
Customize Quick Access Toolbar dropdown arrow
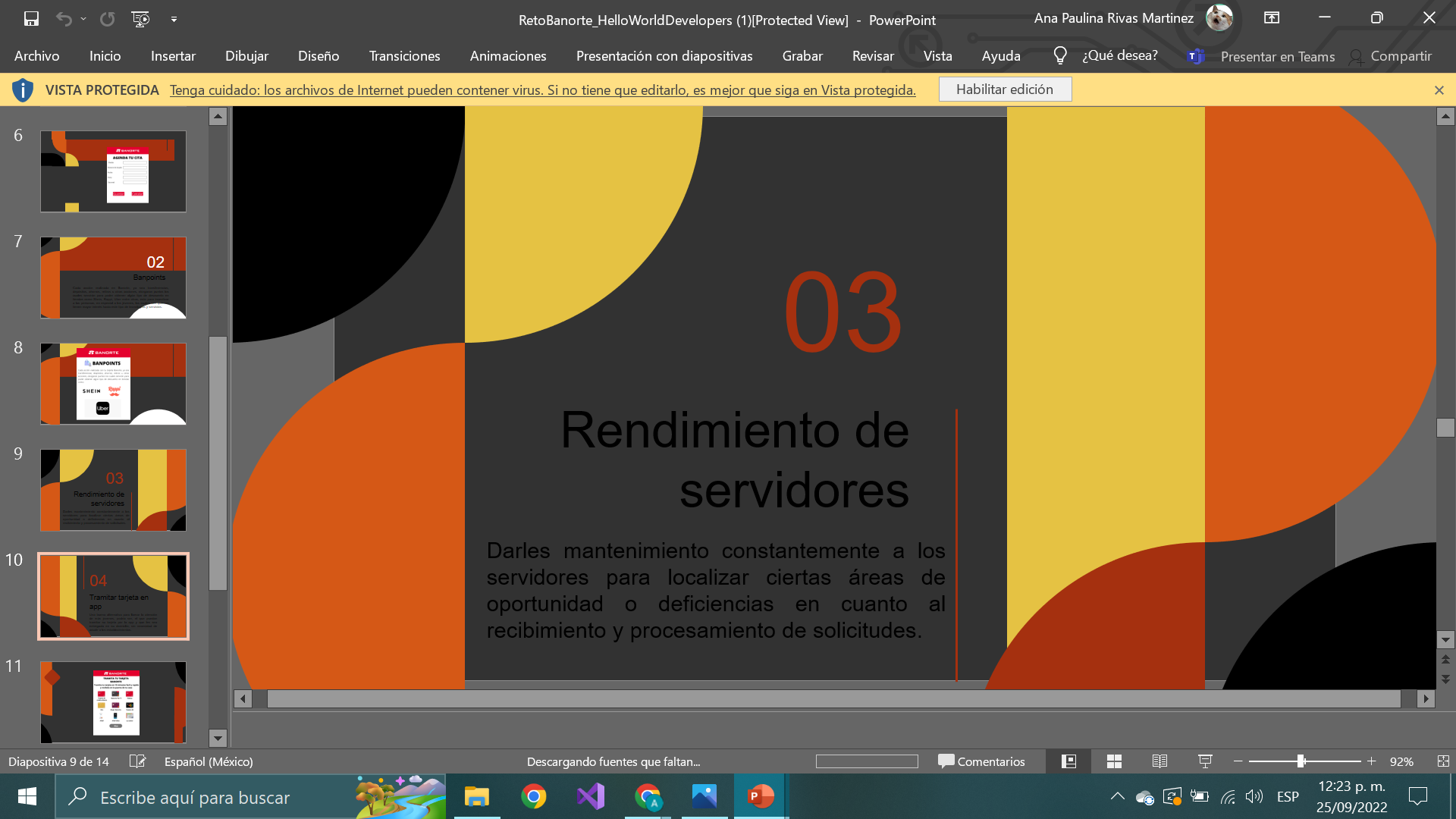click(174, 19)
